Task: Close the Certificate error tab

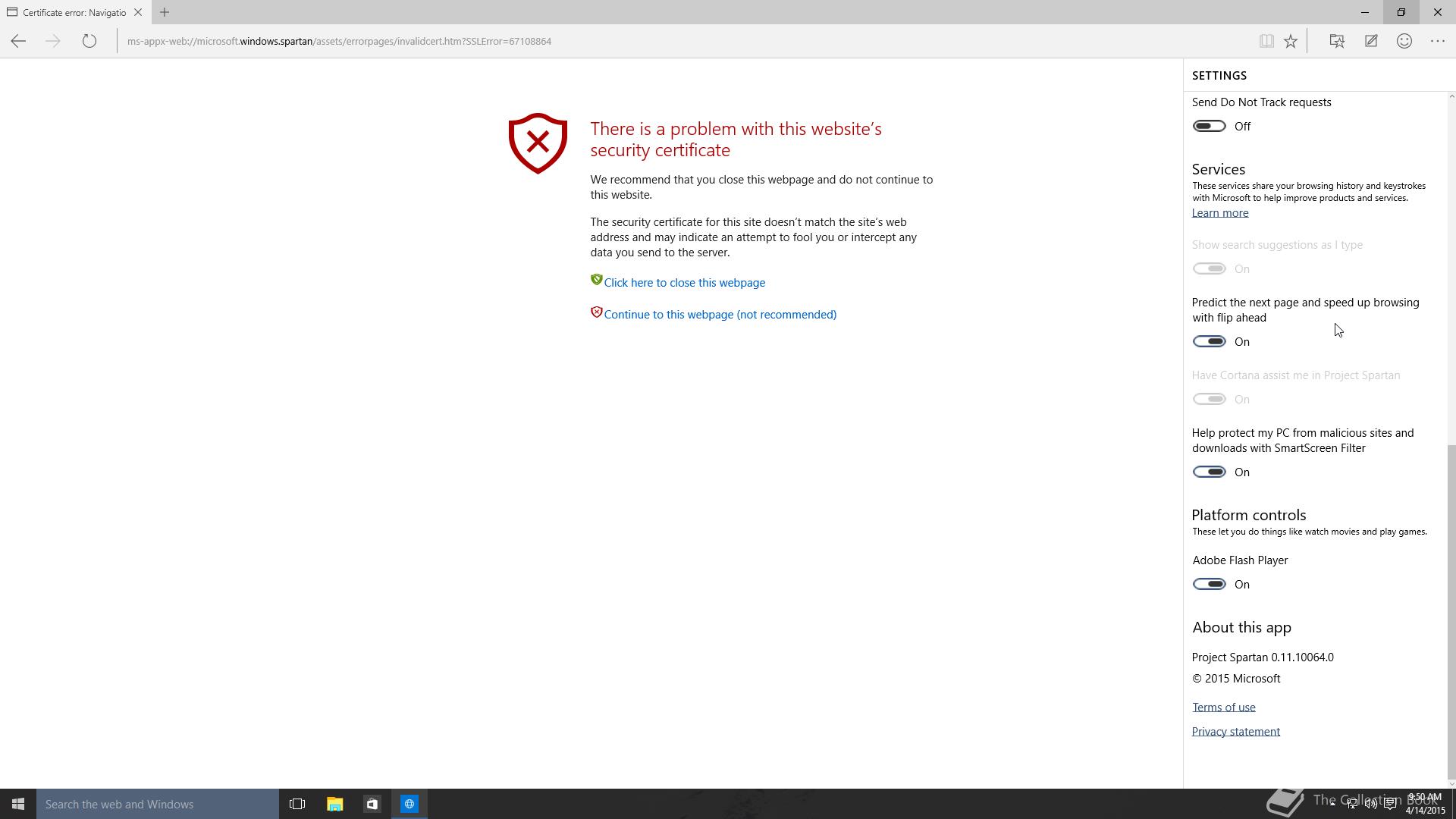Action: 138,12
